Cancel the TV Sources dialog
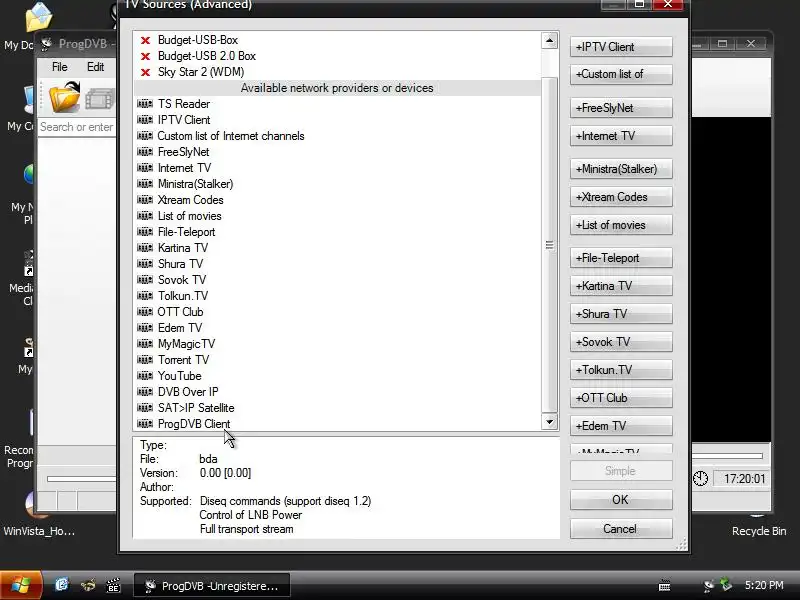Viewport: 800px width, 600px height. click(x=621, y=529)
